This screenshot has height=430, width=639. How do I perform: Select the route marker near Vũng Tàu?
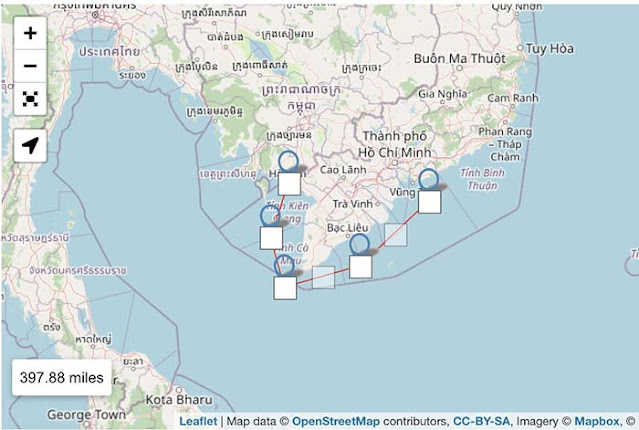(x=430, y=202)
